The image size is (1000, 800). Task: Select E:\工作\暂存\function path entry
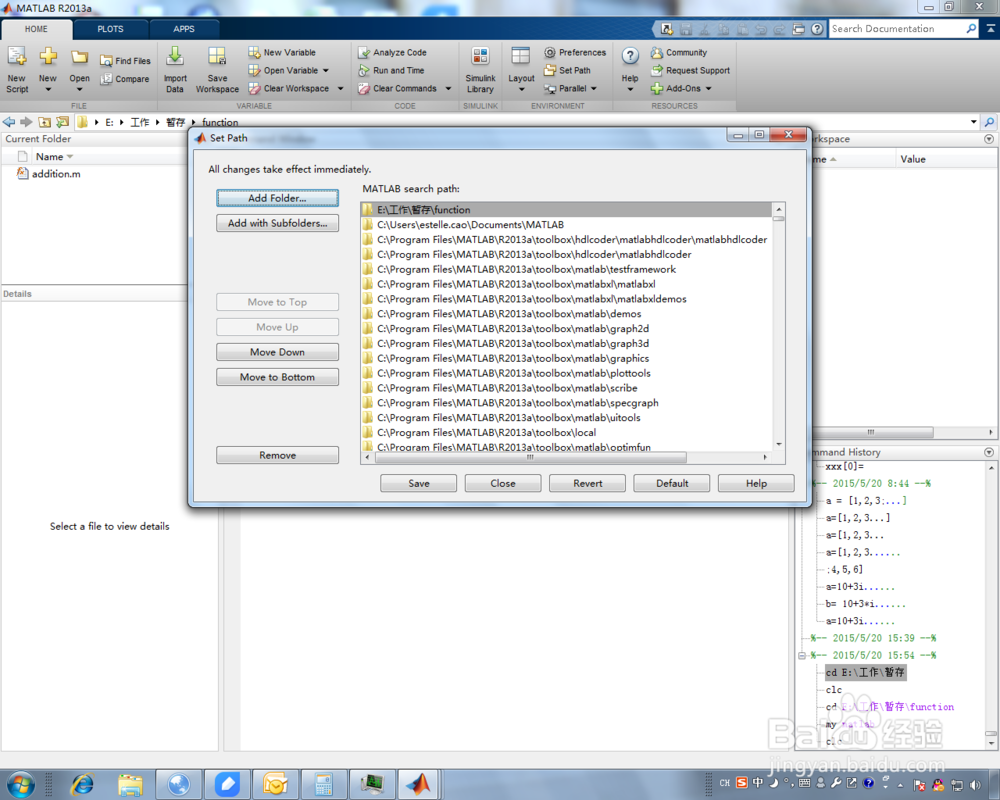(x=566, y=210)
